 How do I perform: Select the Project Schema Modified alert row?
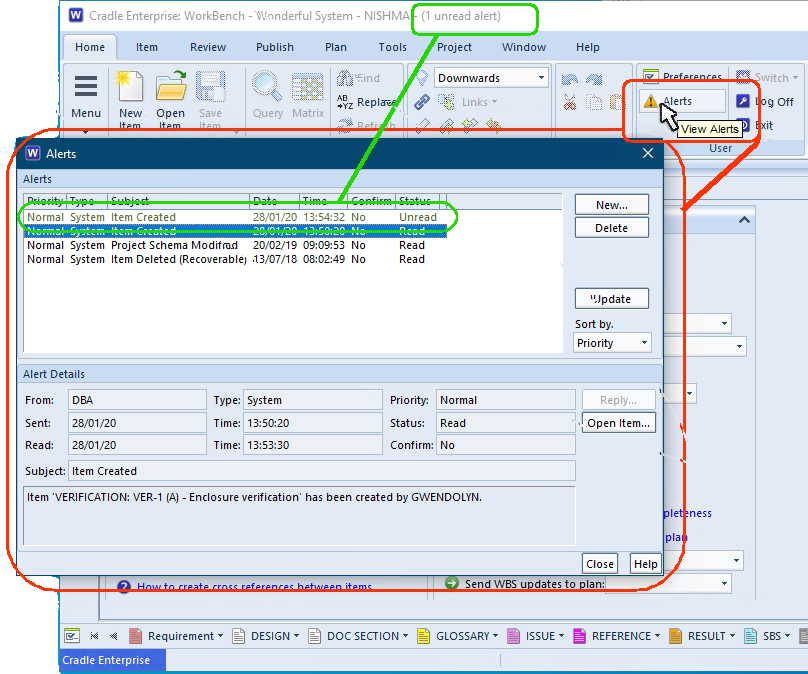click(x=234, y=245)
